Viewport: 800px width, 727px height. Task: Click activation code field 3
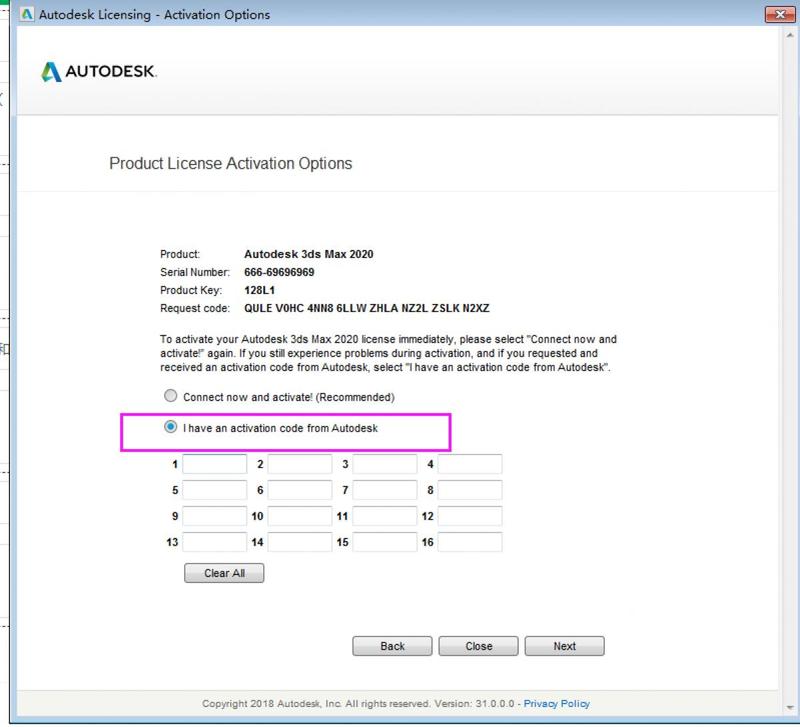point(385,464)
